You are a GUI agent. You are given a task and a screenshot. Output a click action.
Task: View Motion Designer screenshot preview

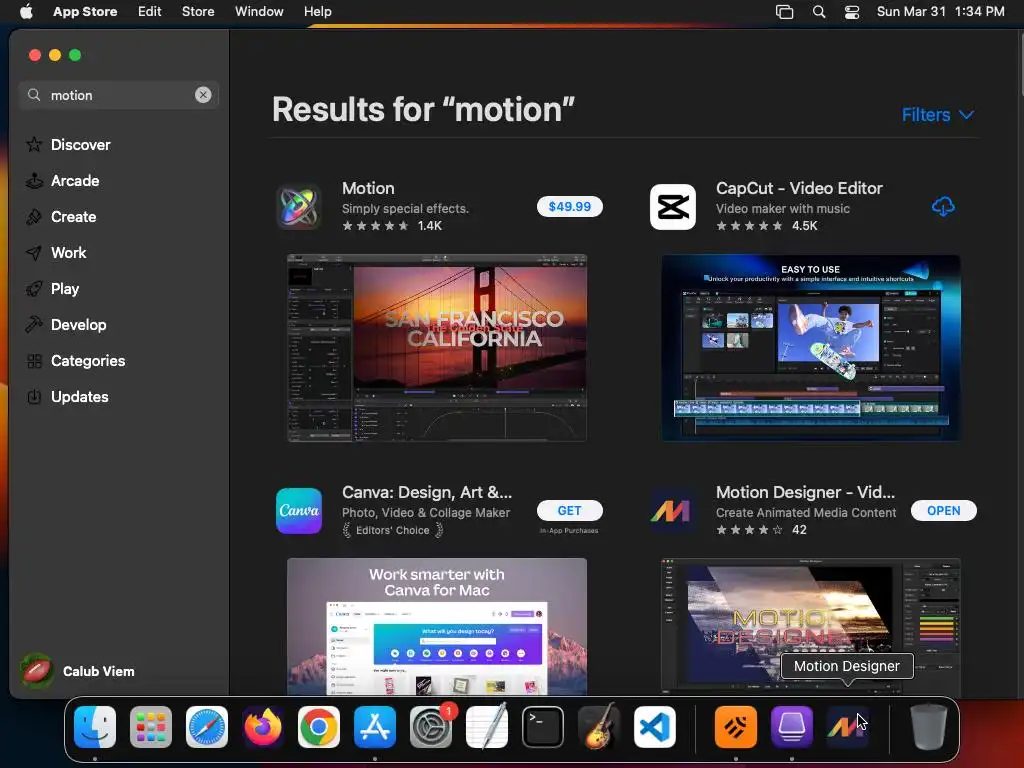click(x=810, y=626)
